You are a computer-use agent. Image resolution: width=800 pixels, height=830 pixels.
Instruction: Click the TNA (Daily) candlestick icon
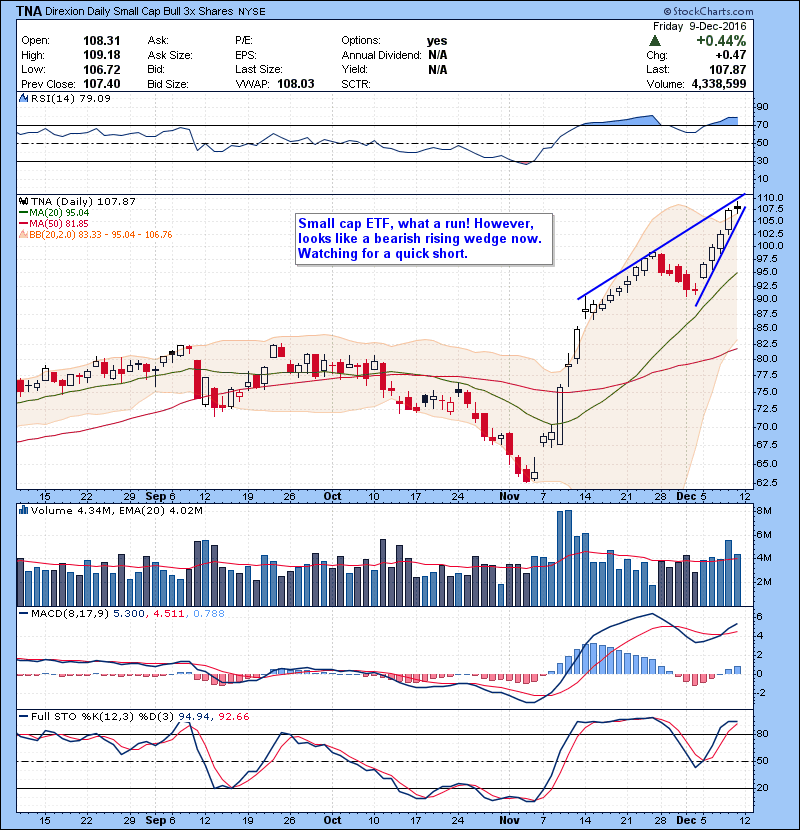click(24, 201)
